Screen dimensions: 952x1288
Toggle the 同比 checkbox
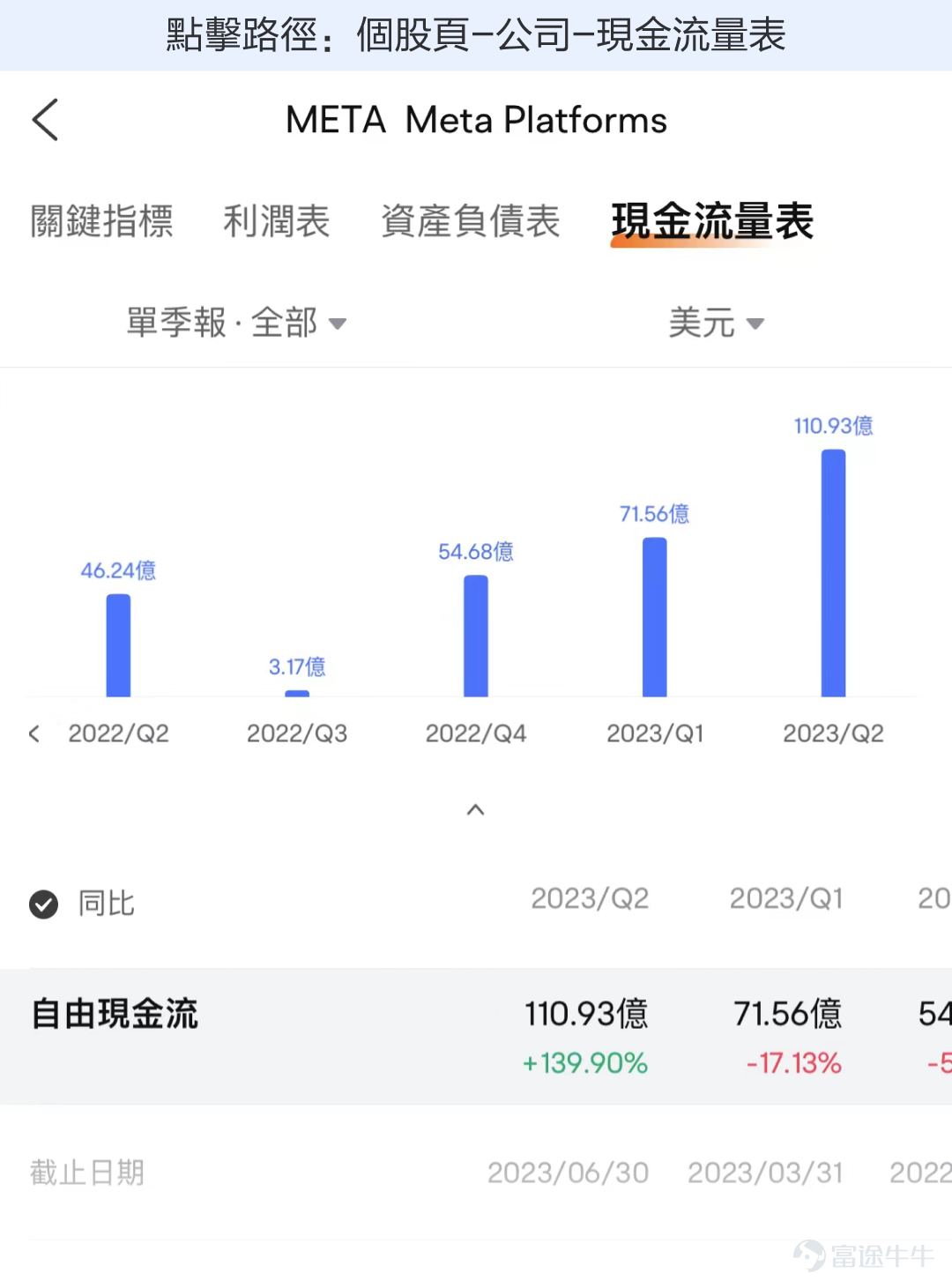tap(43, 904)
